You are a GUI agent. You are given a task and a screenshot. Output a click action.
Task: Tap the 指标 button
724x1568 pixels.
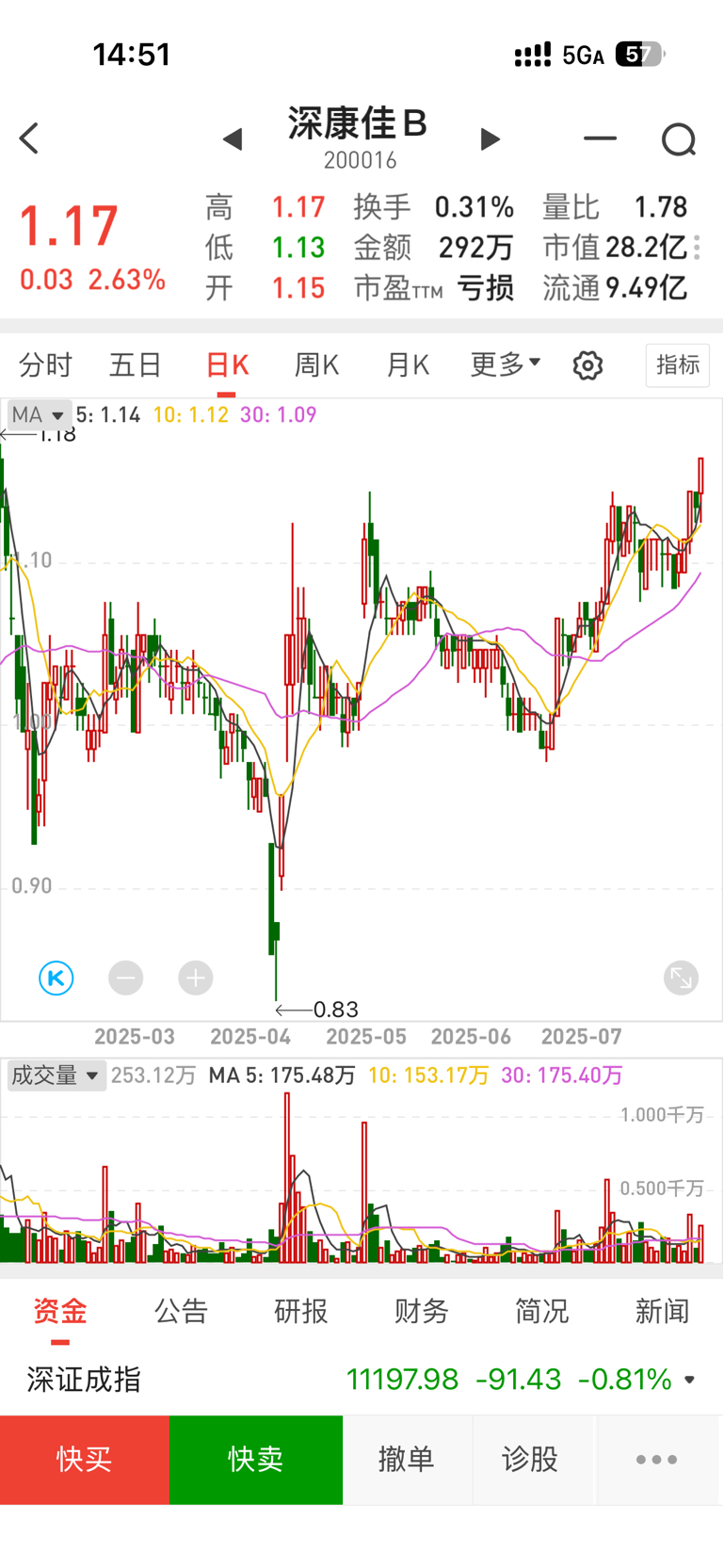[678, 364]
